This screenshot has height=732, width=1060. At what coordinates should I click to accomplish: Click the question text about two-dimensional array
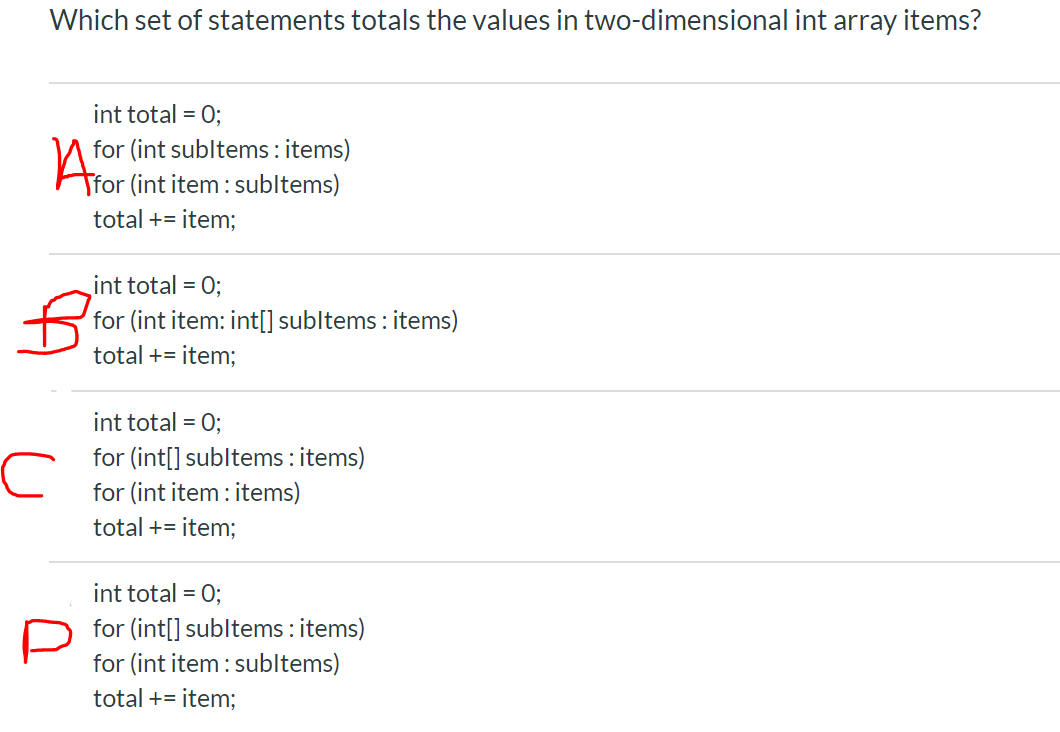(x=515, y=21)
